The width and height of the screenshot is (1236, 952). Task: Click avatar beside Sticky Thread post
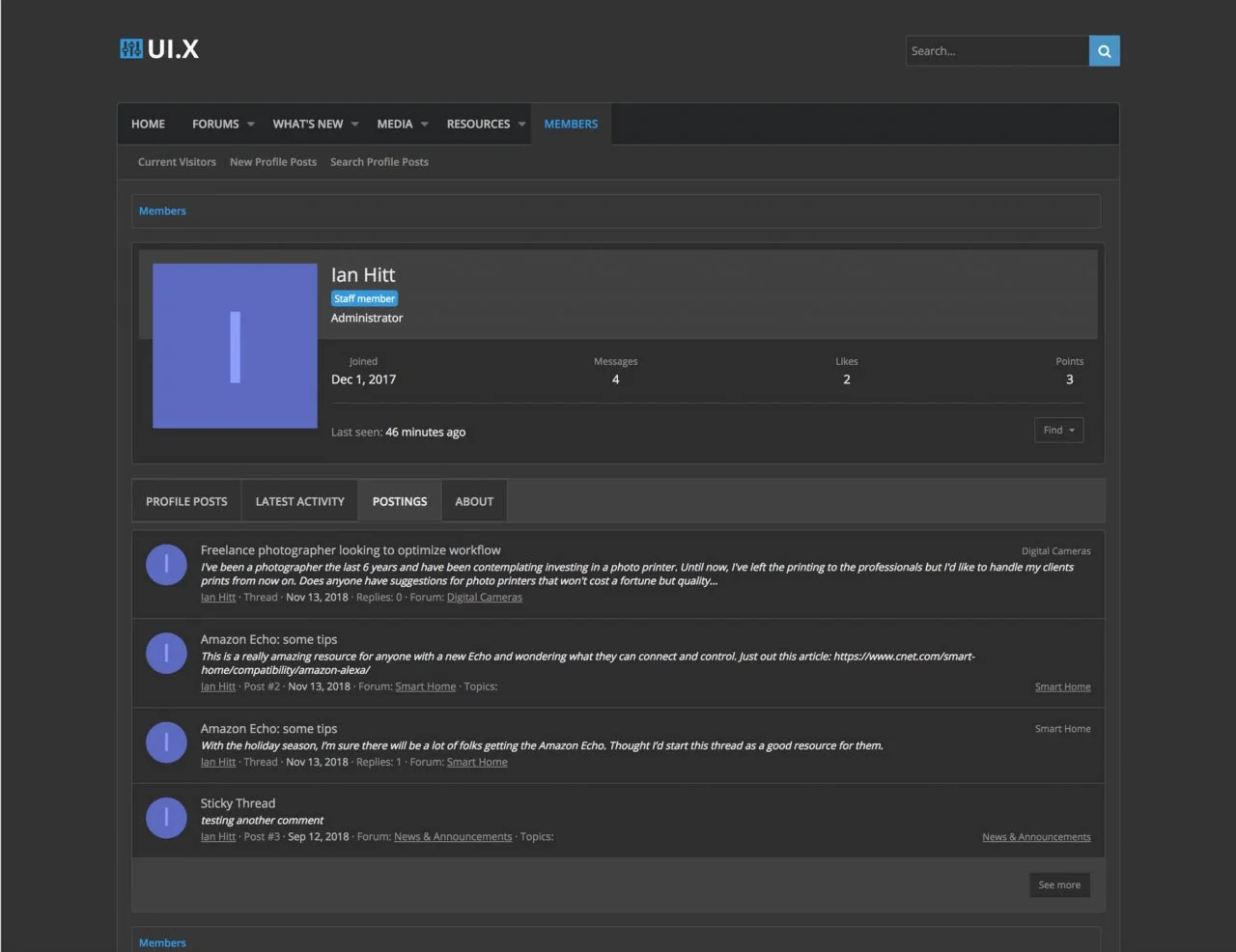click(x=166, y=818)
